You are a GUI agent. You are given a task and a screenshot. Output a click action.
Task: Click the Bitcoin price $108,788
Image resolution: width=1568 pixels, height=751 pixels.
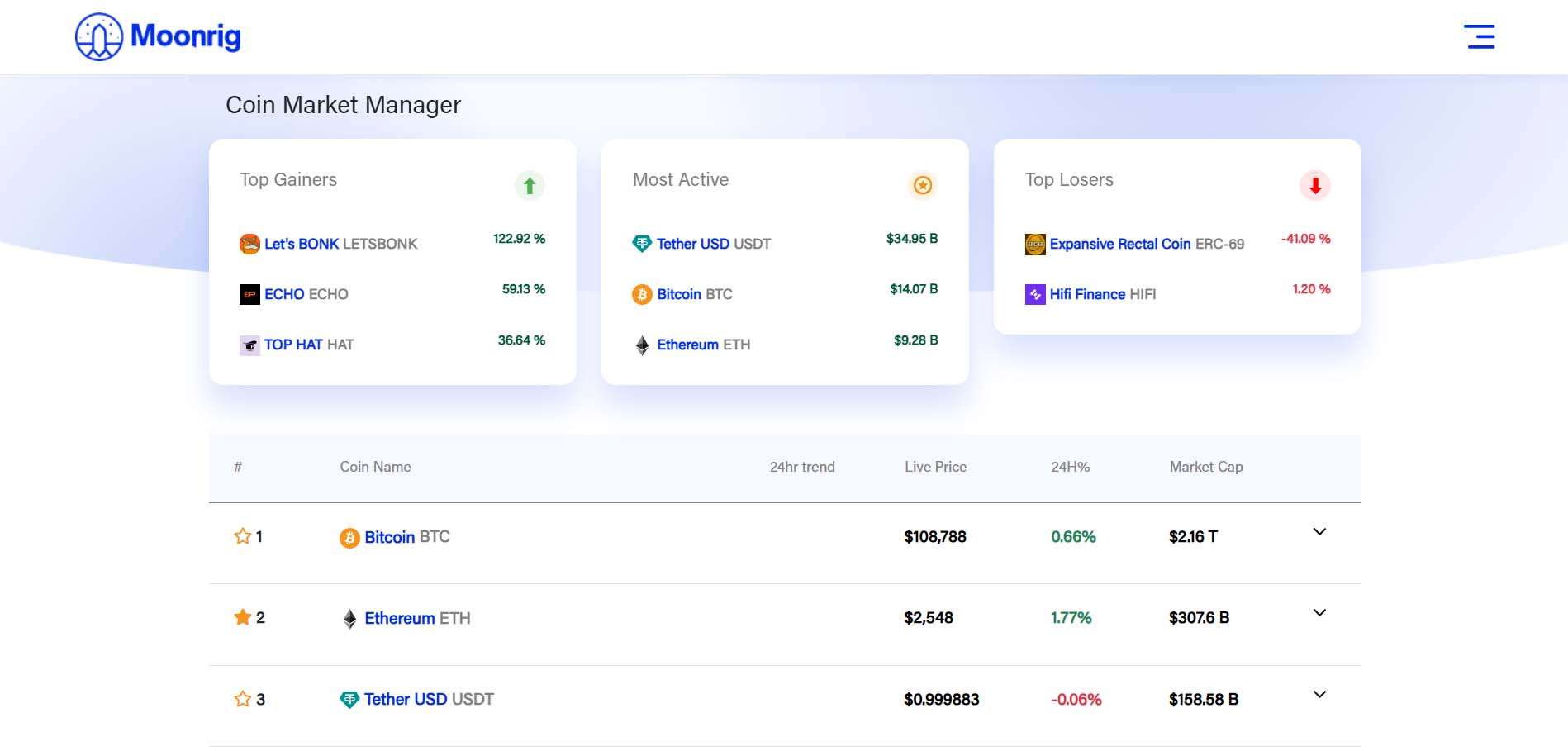click(x=935, y=537)
